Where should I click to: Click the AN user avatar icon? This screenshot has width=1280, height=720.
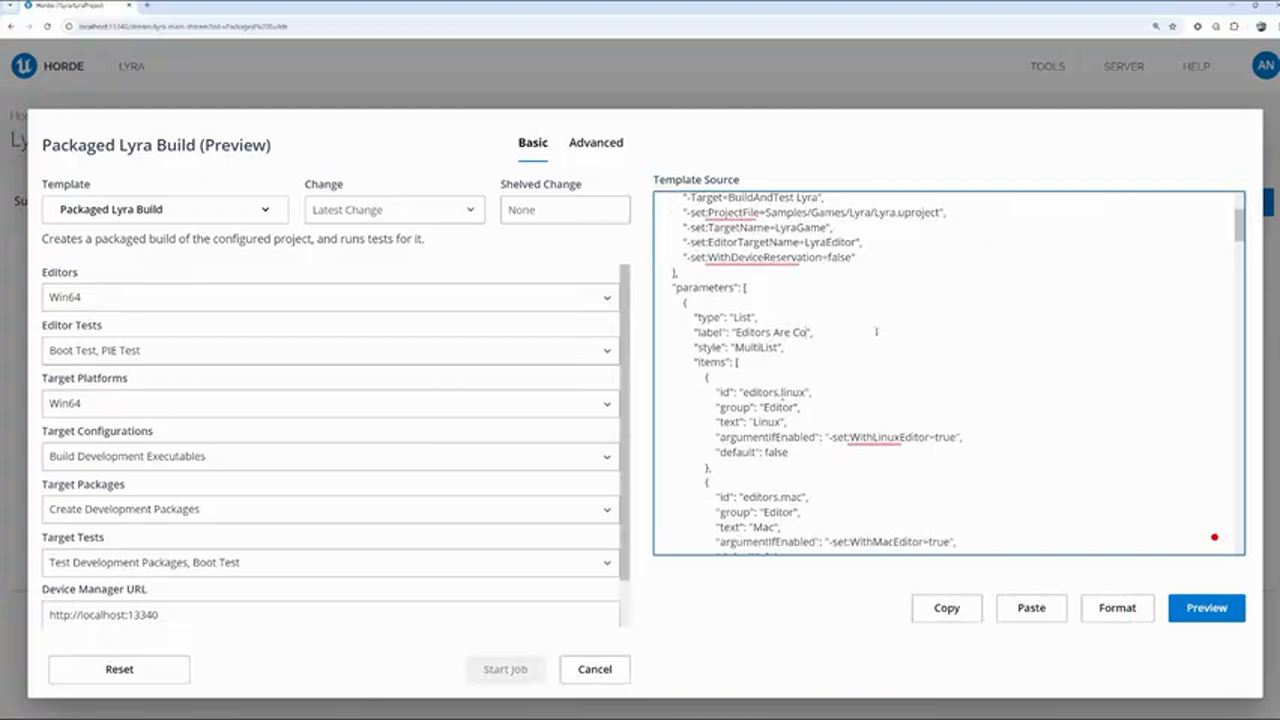[x=1265, y=66]
